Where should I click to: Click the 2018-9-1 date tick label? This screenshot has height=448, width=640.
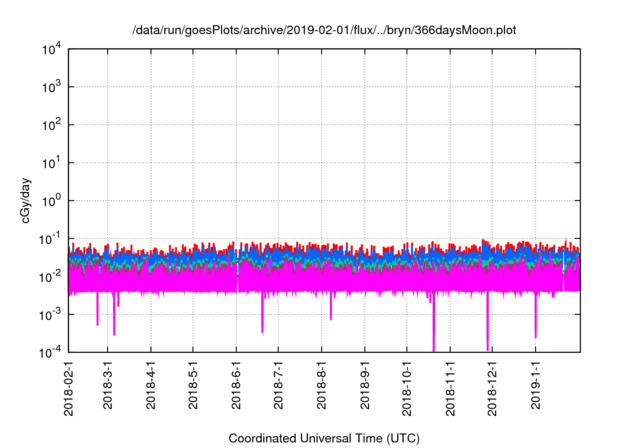(x=365, y=387)
